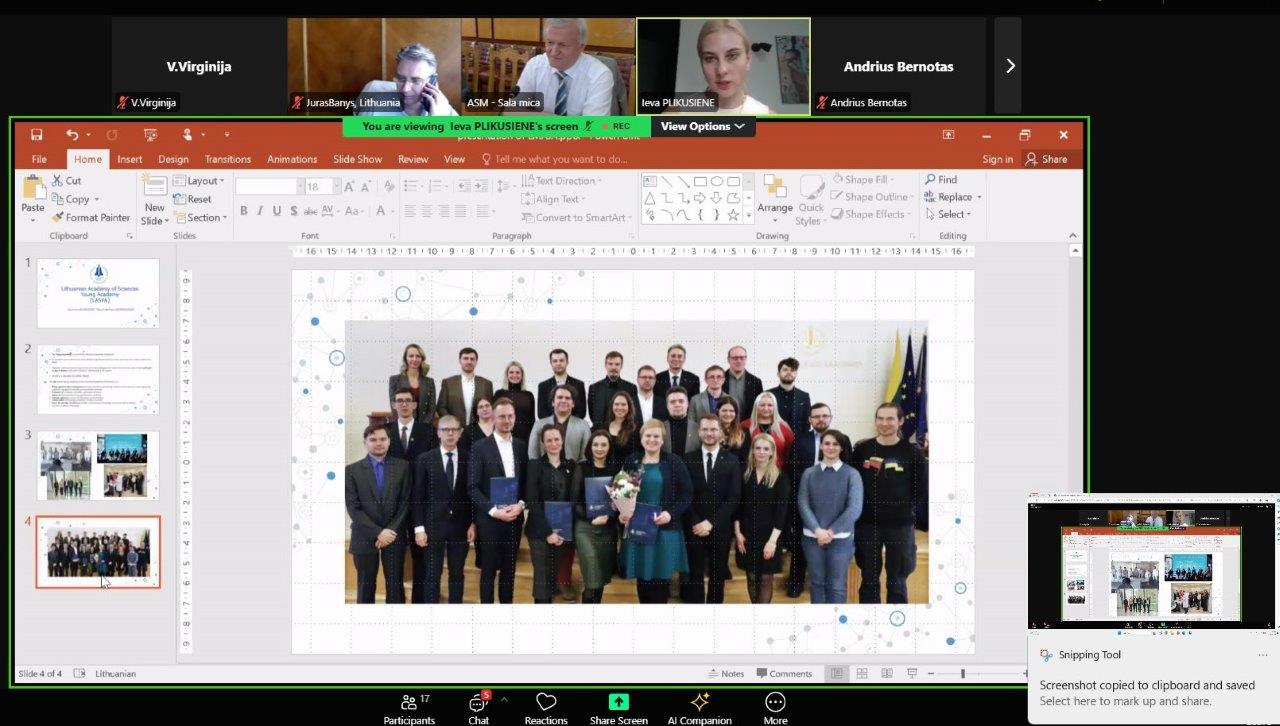
Task: Click Find in the Editing group
Action: click(940, 180)
